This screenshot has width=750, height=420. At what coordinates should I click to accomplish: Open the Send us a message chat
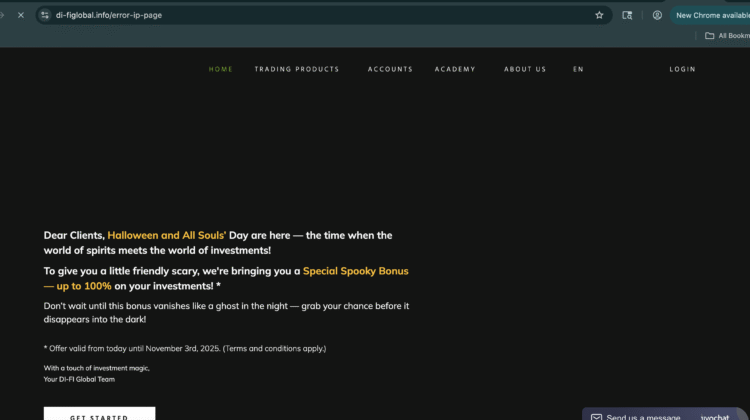click(642, 416)
